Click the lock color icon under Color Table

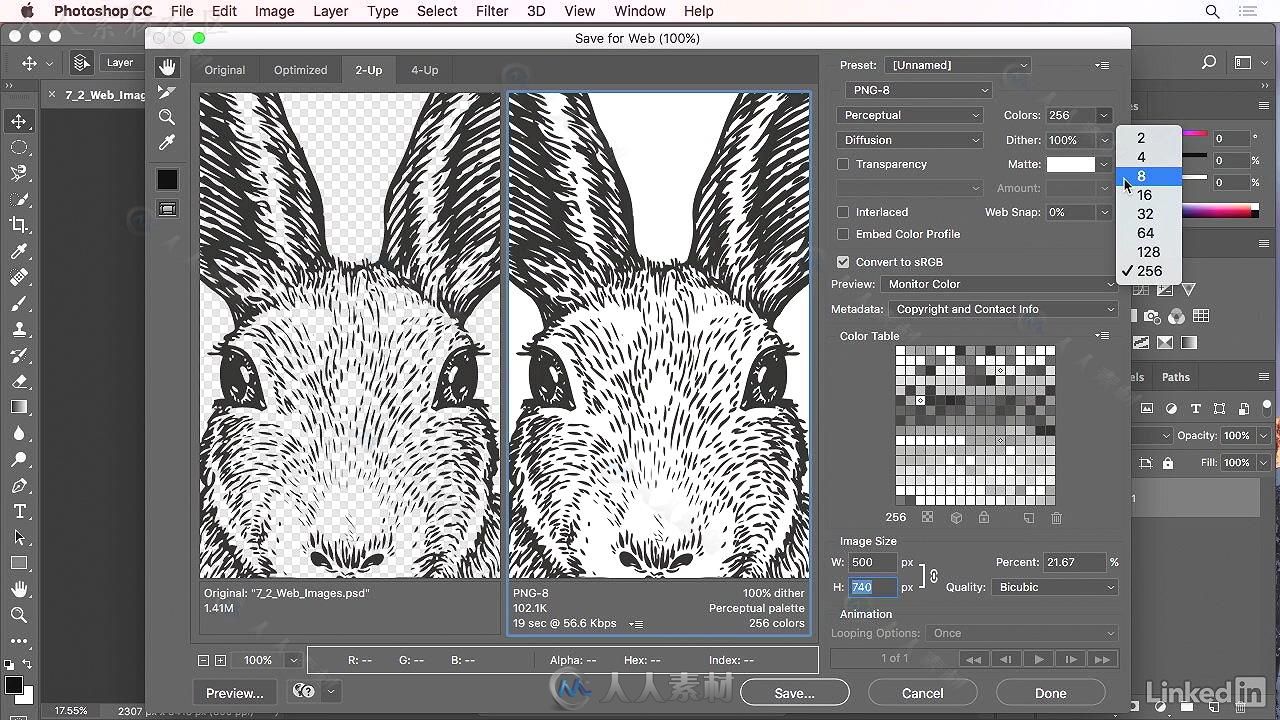[x=984, y=517]
